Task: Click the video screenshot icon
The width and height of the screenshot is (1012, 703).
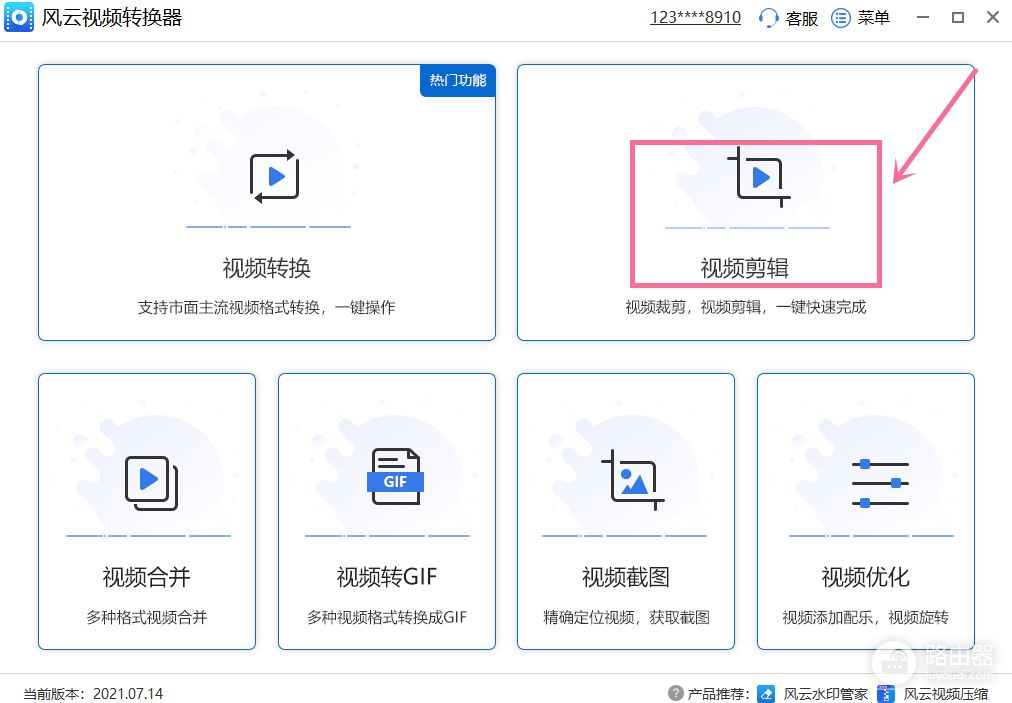Action: point(630,480)
